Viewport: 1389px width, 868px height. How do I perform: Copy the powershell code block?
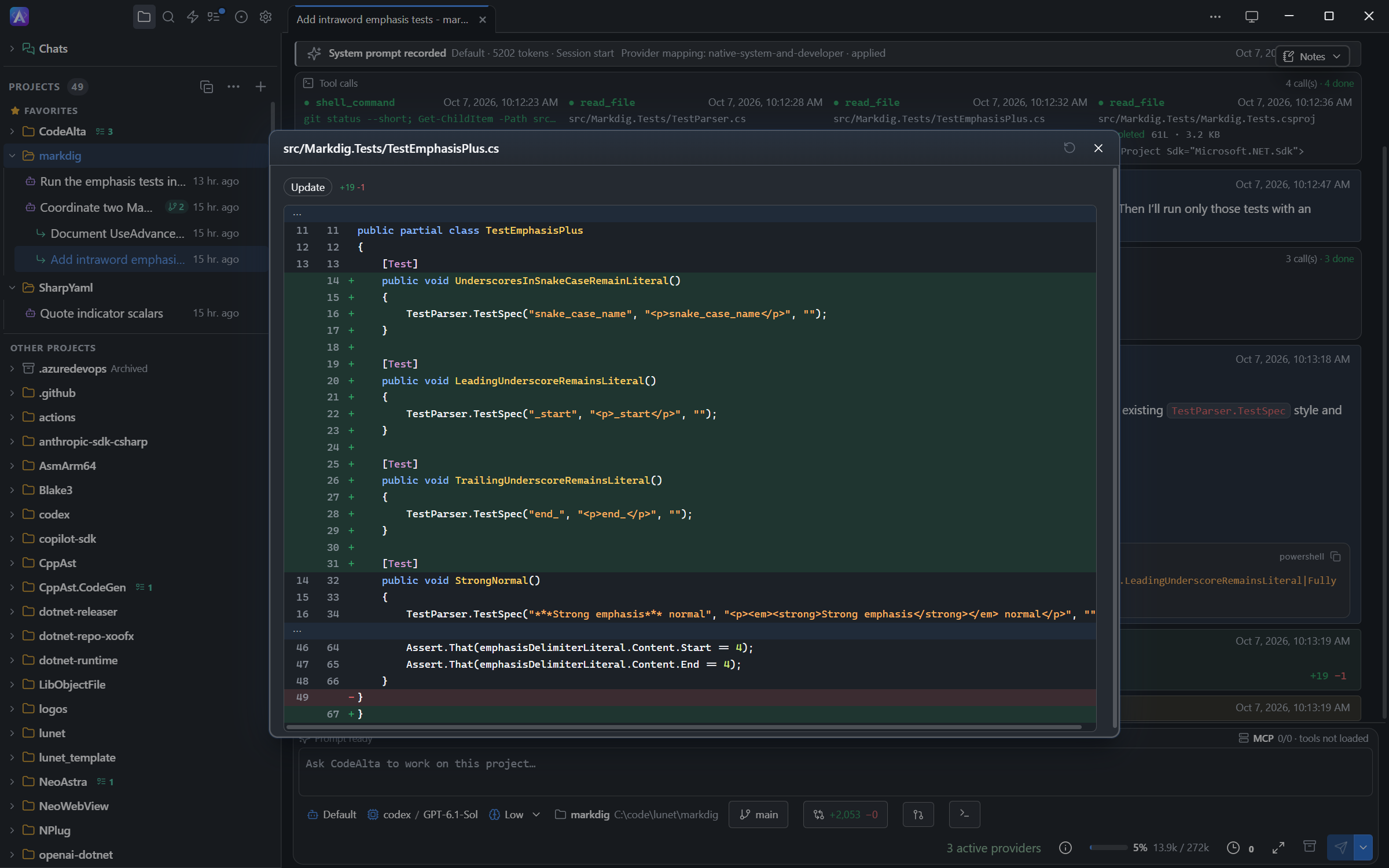tap(1336, 557)
